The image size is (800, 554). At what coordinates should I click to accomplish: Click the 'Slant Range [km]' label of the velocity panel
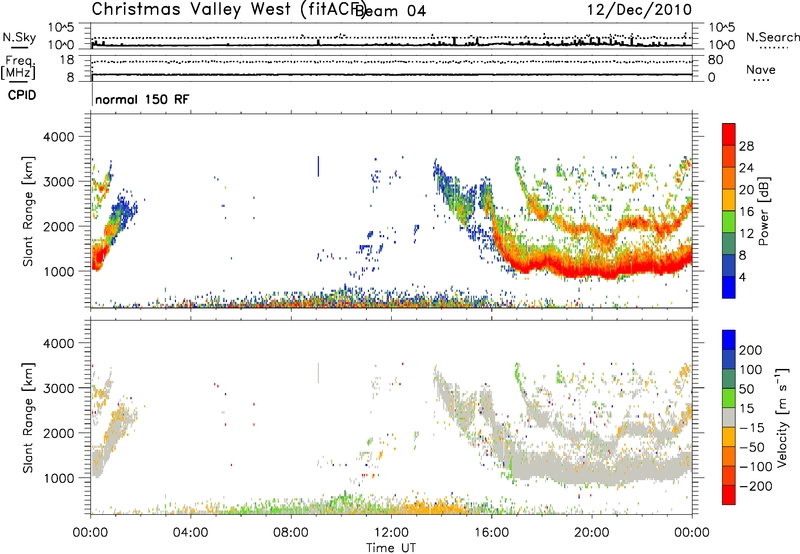[28, 418]
